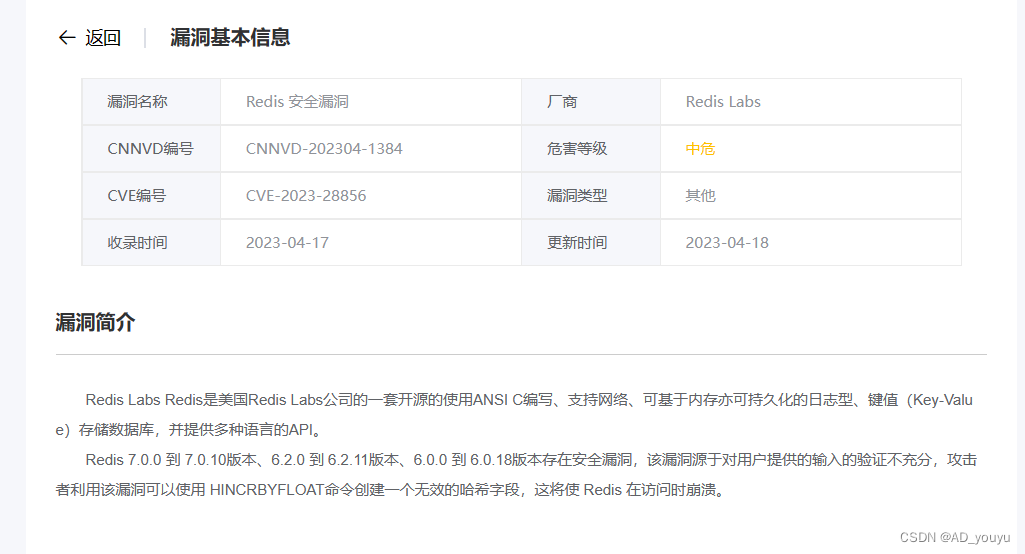Viewport: 1025px width, 554px height.
Task: Select the CVE-2023-28856 value
Action: 306,196
